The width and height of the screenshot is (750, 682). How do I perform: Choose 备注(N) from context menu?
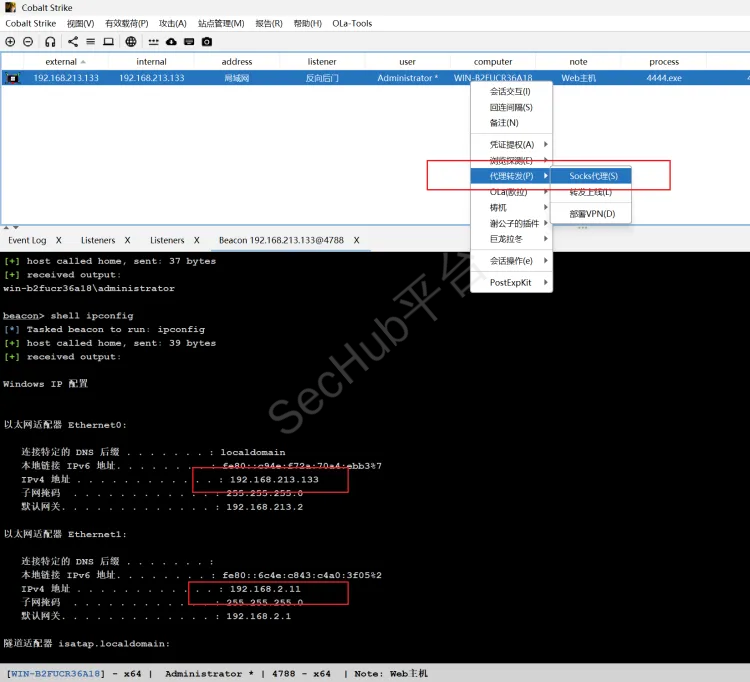[x=511, y=123]
